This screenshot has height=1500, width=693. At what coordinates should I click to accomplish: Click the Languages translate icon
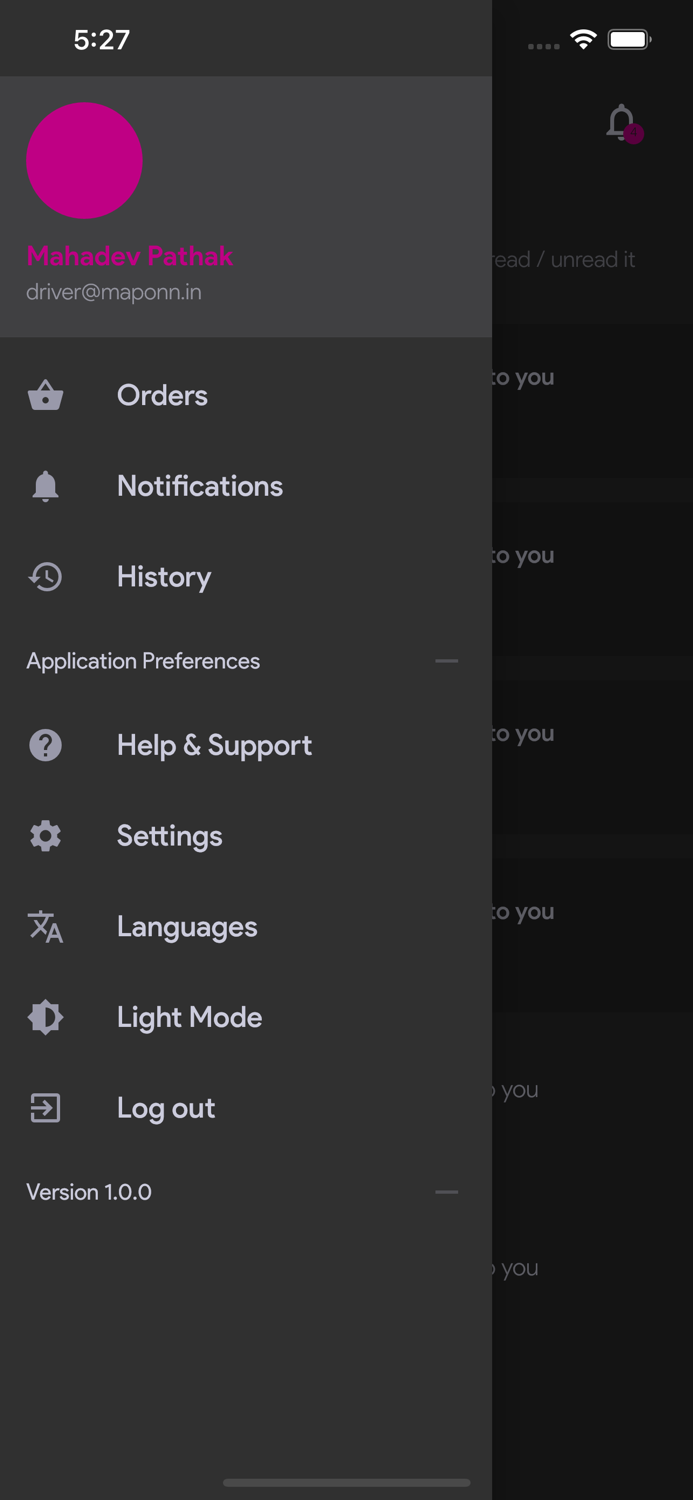45,927
